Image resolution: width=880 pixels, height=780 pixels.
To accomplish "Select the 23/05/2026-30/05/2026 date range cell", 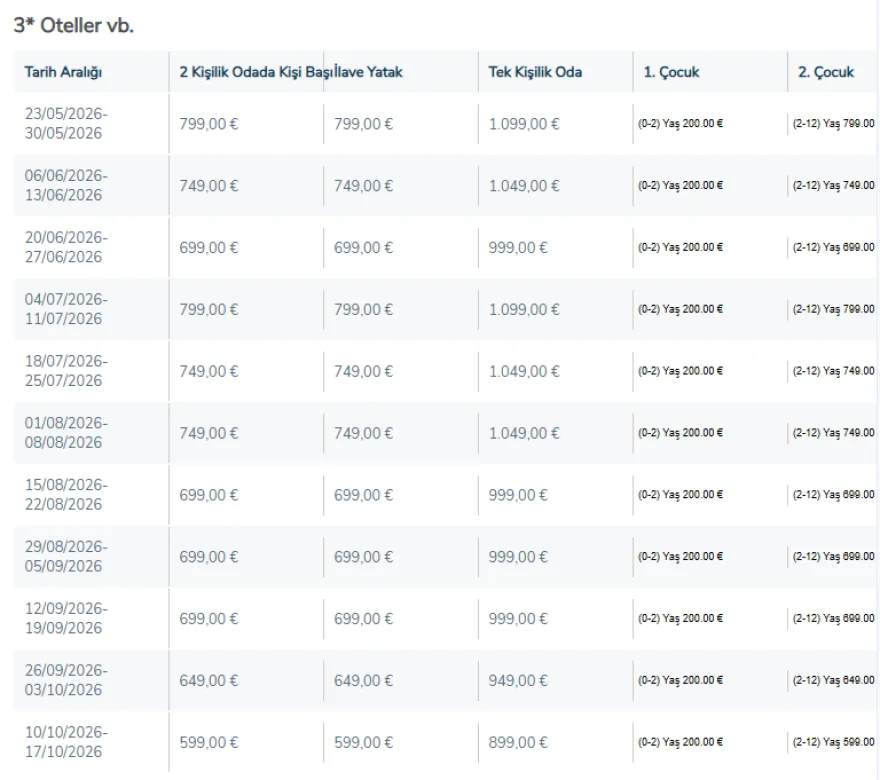I will point(66,124).
